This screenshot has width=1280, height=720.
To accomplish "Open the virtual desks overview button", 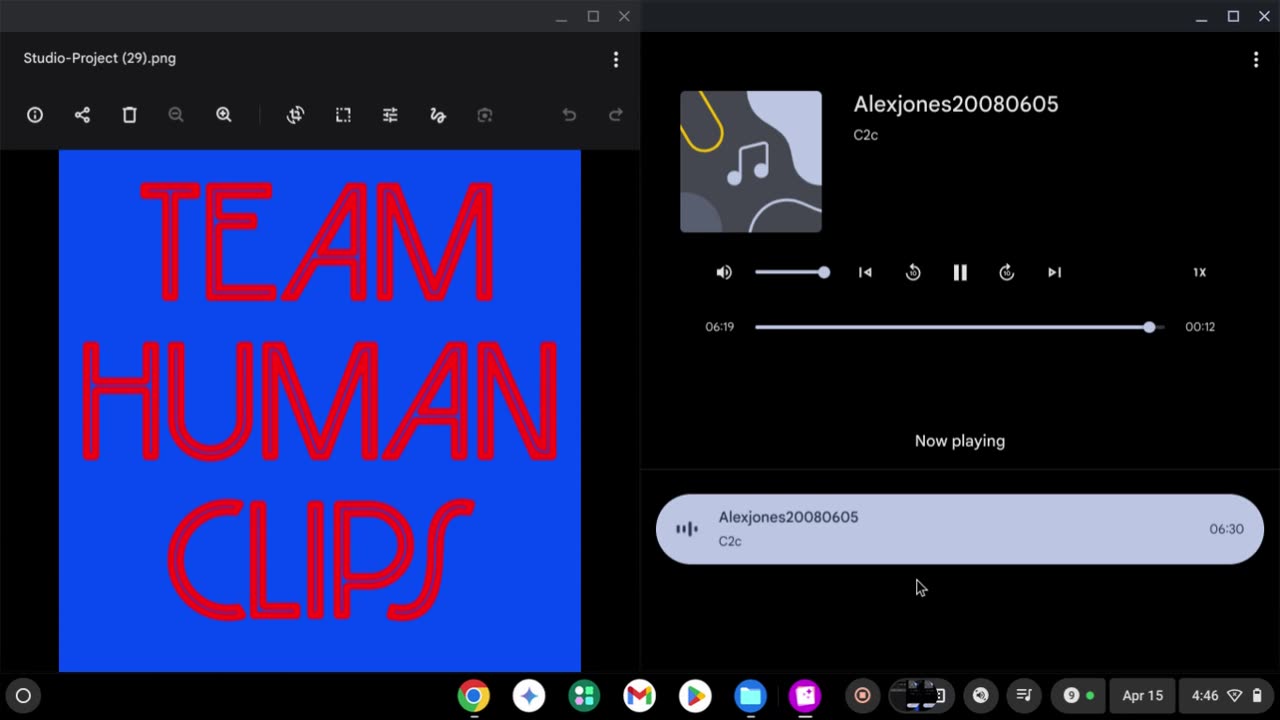I will point(921,696).
